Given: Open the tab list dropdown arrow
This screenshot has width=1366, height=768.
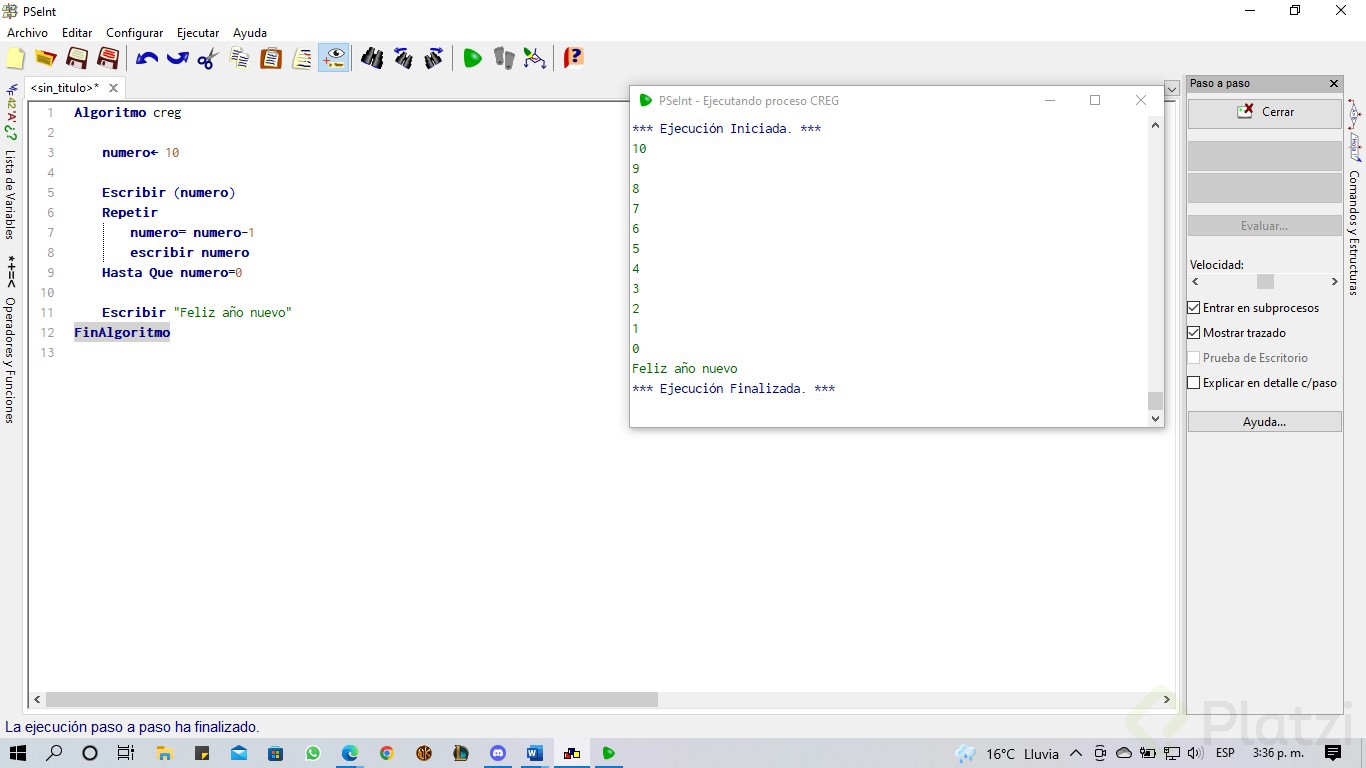Looking at the screenshot, I should pos(1172,89).
